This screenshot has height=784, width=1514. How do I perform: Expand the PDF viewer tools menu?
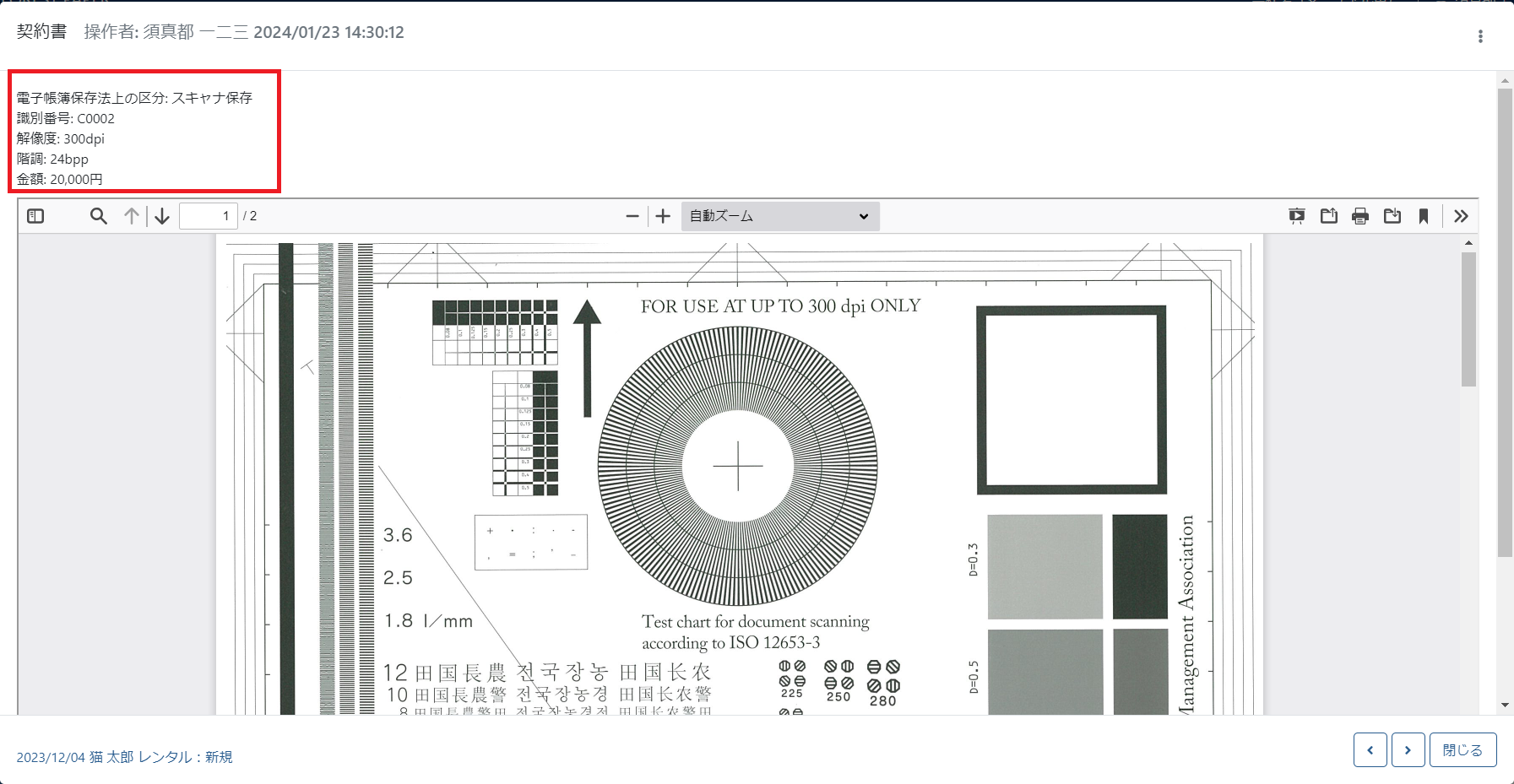(1462, 216)
